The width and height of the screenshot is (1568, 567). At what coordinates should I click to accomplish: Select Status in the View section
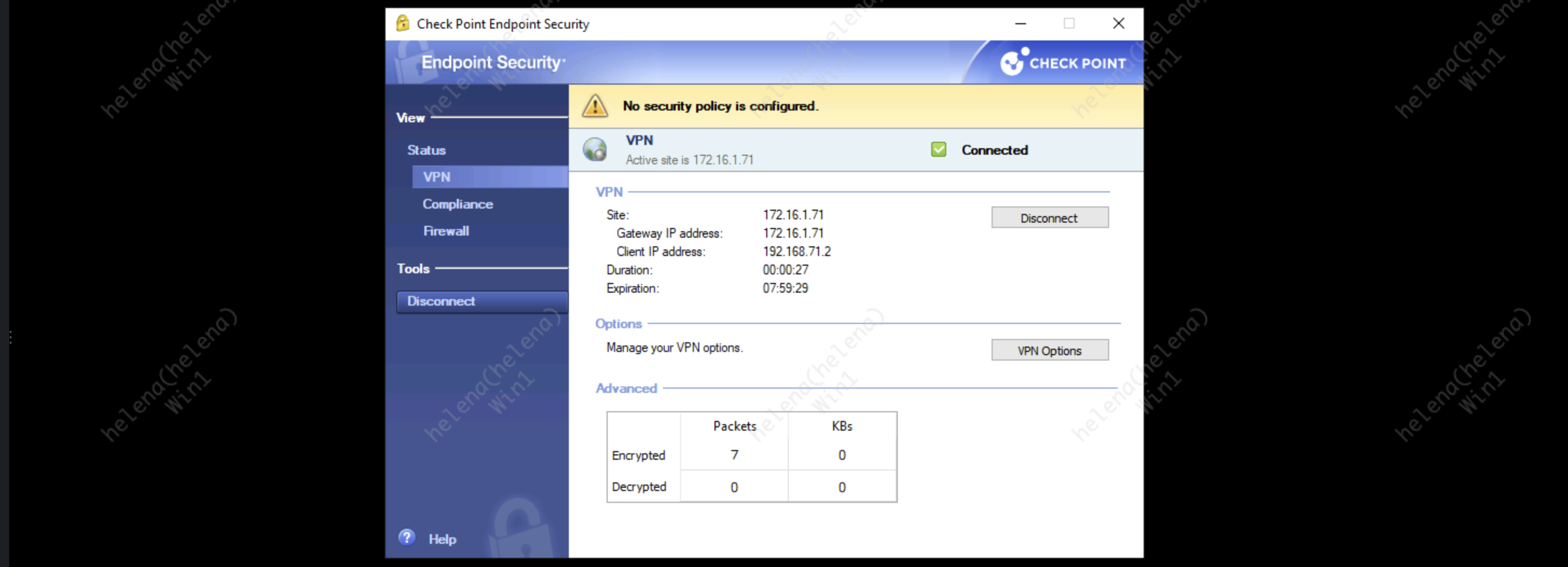click(x=426, y=150)
